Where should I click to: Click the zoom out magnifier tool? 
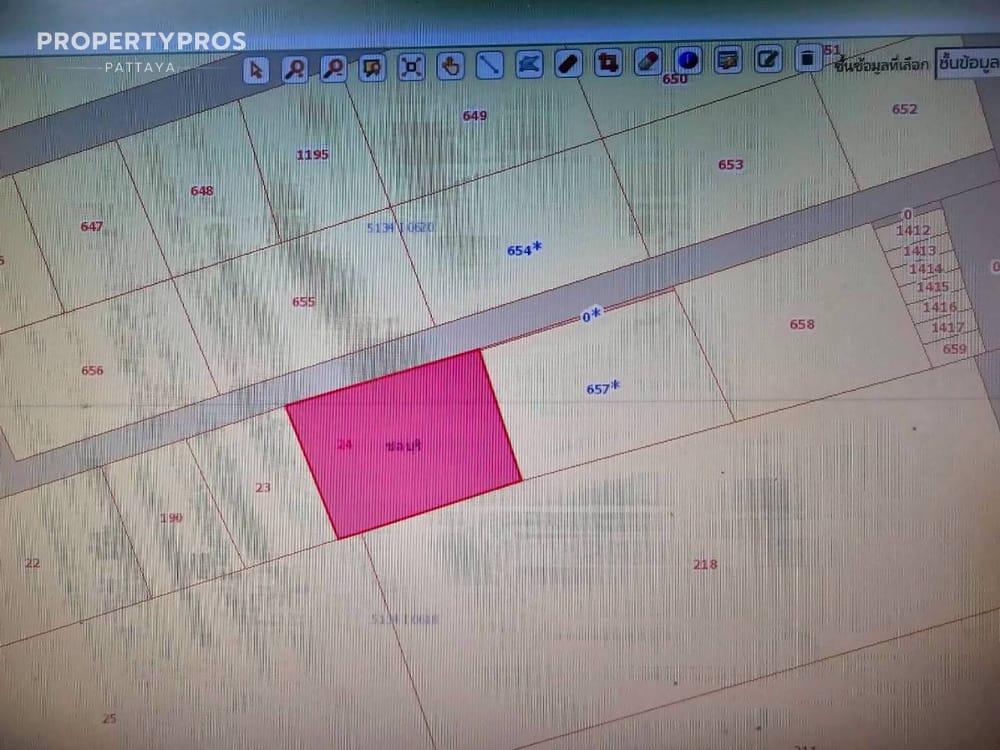[x=333, y=68]
